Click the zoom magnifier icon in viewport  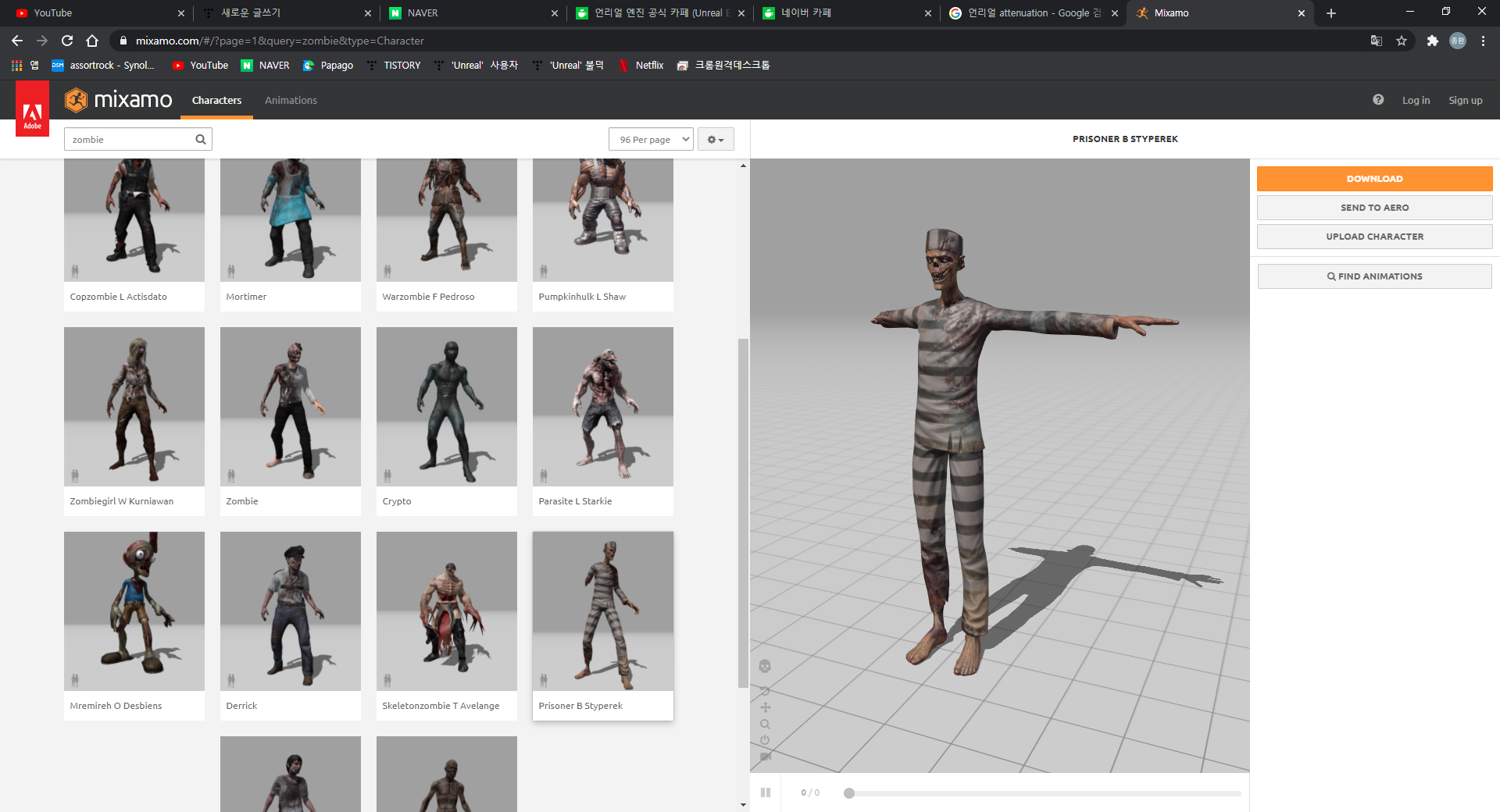click(x=765, y=724)
